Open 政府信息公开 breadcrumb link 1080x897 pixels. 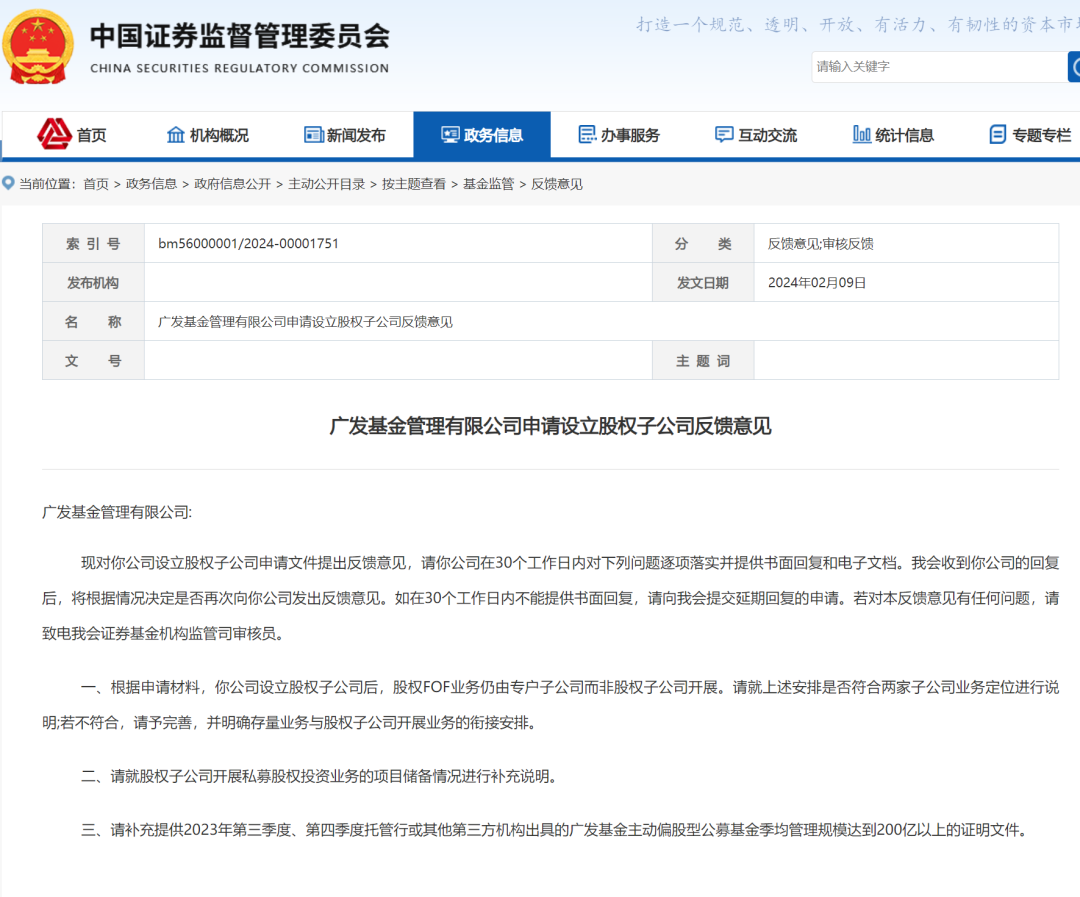click(x=233, y=184)
